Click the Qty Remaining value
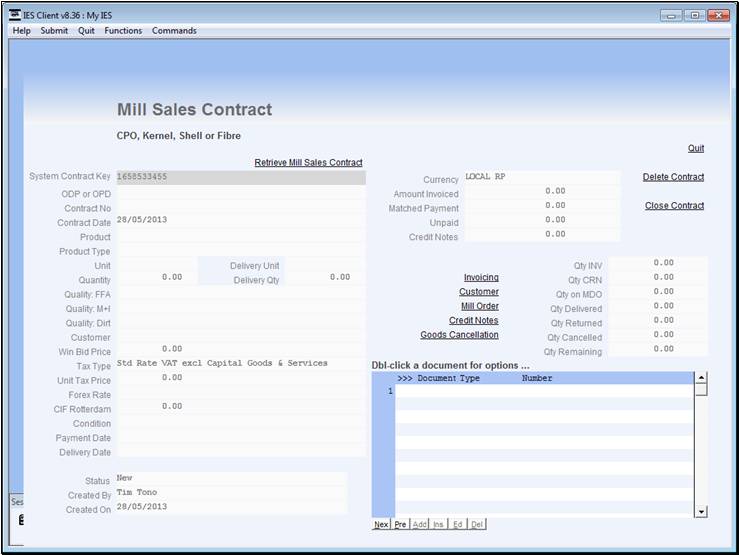Screen dimensions: 739x555 point(657,350)
